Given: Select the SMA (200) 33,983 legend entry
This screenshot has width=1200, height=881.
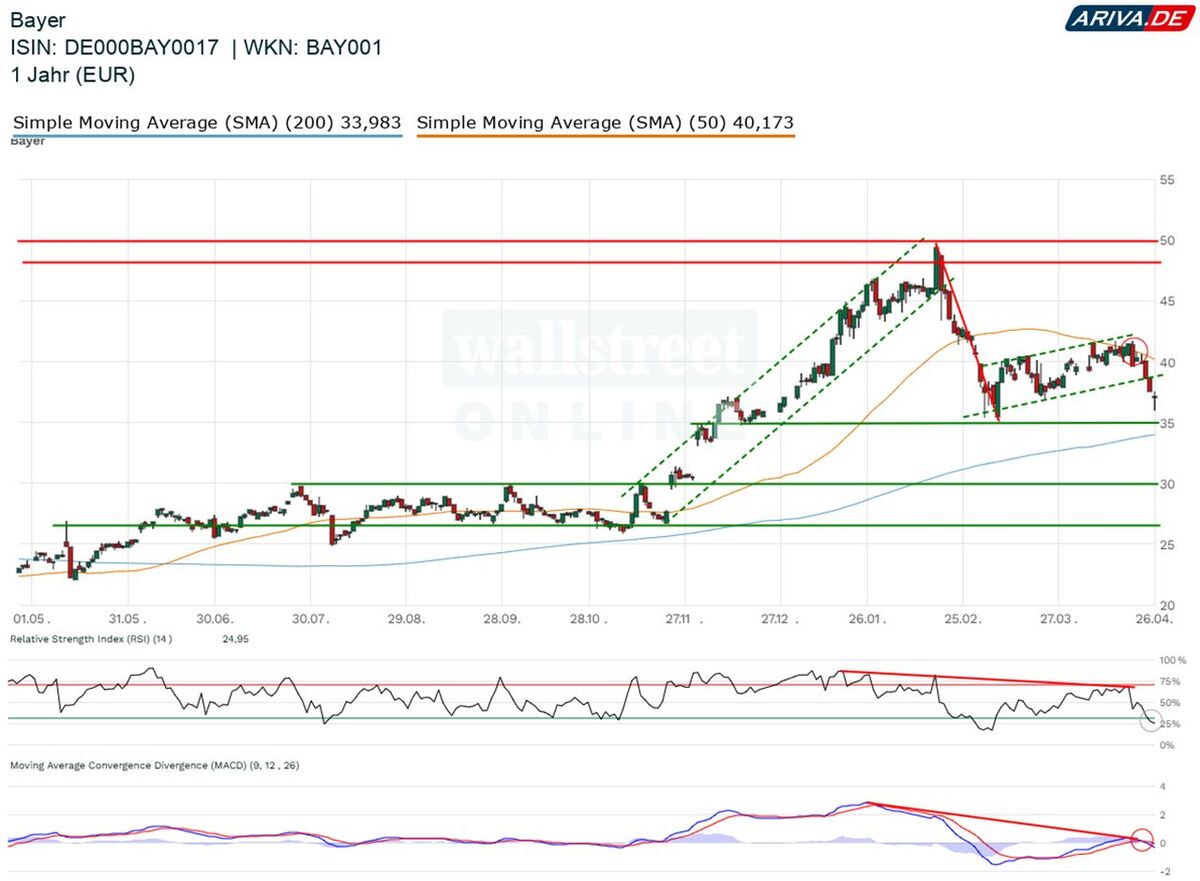Looking at the screenshot, I should (x=207, y=123).
